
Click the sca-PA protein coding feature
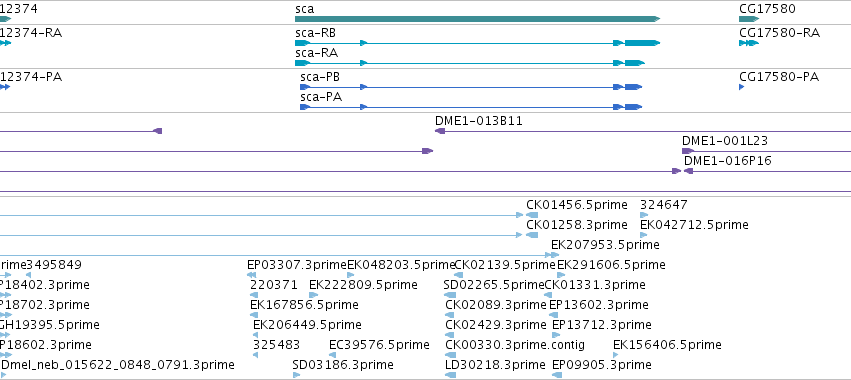pyautogui.click(x=471, y=107)
